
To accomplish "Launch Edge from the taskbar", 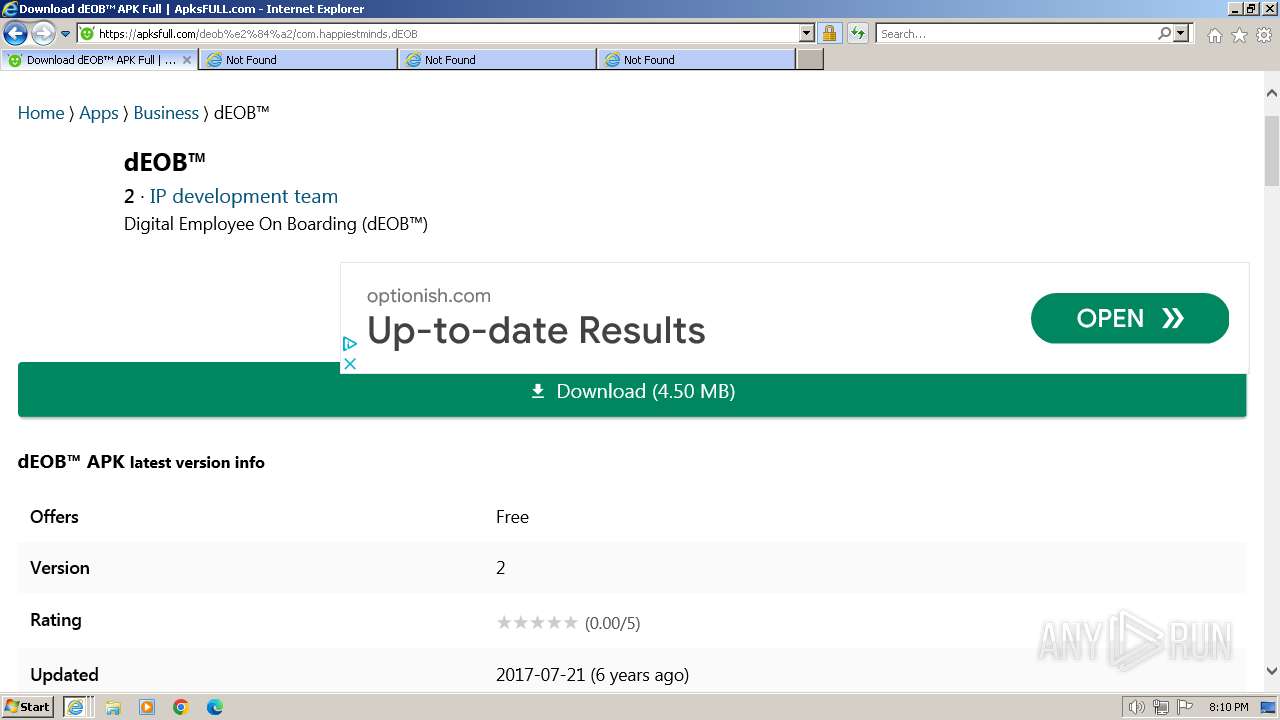I will (215, 707).
